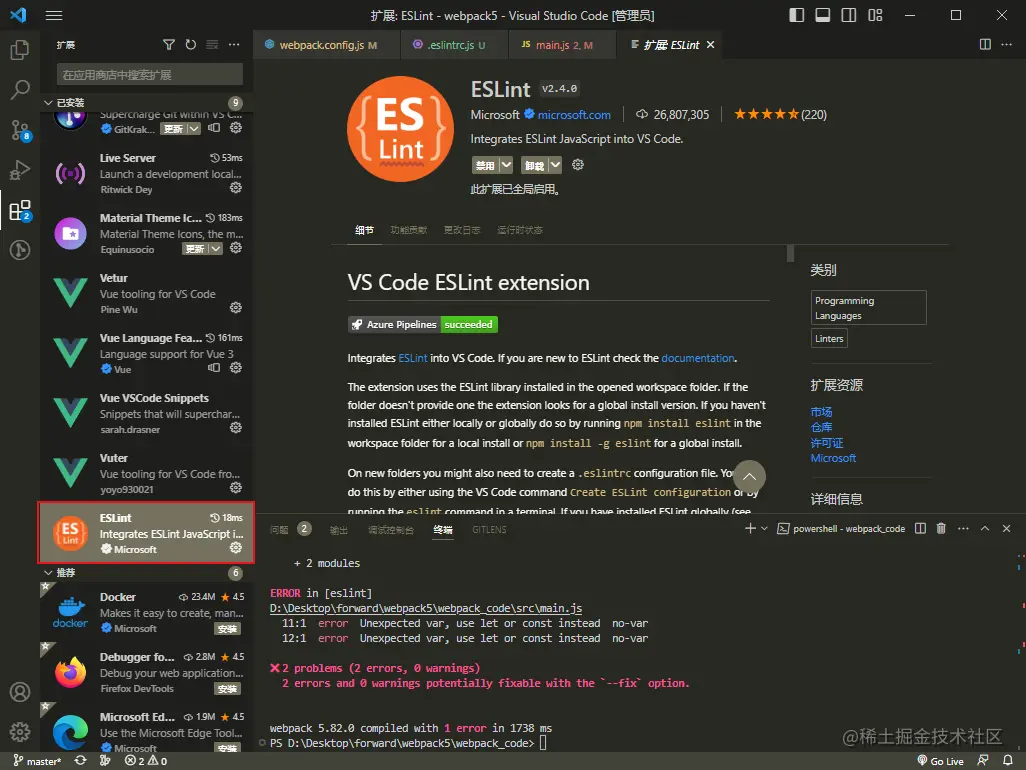1026x770 pixels.
Task: Open the Explorer view in activity bar
Action: 20,50
